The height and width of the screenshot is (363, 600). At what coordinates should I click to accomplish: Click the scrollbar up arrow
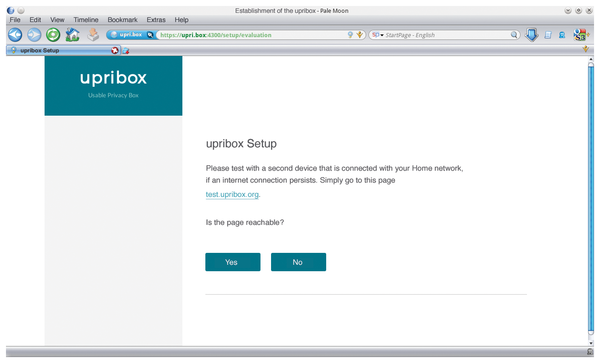tap(591, 59)
